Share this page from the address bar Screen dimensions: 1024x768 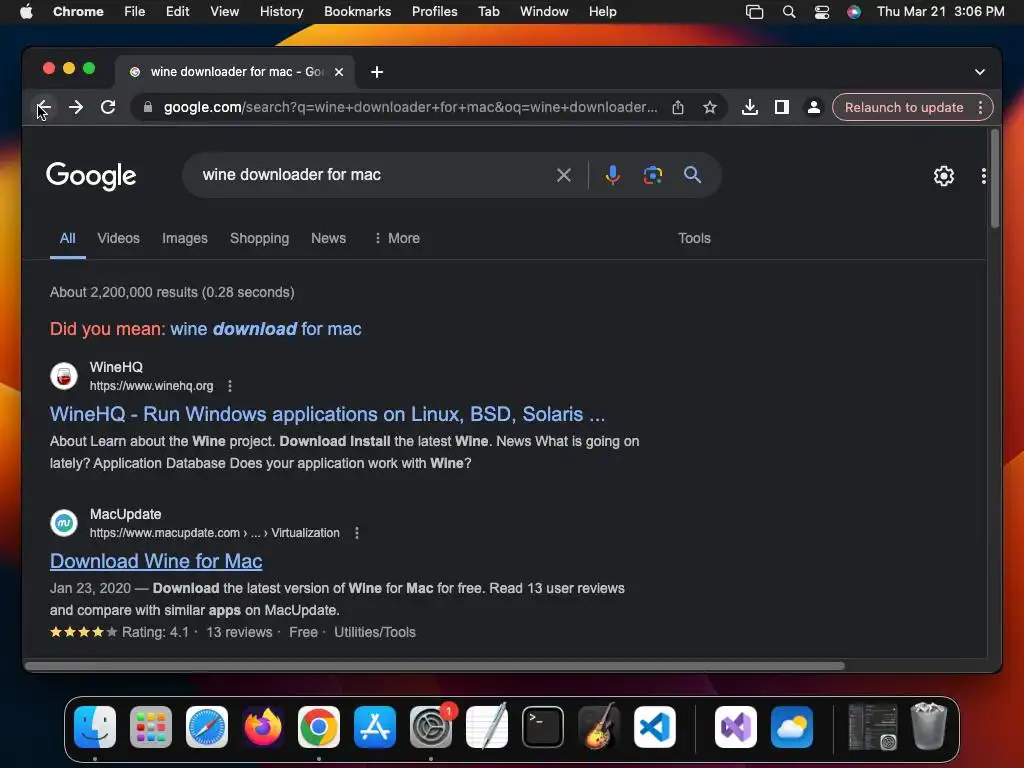click(x=678, y=107)
